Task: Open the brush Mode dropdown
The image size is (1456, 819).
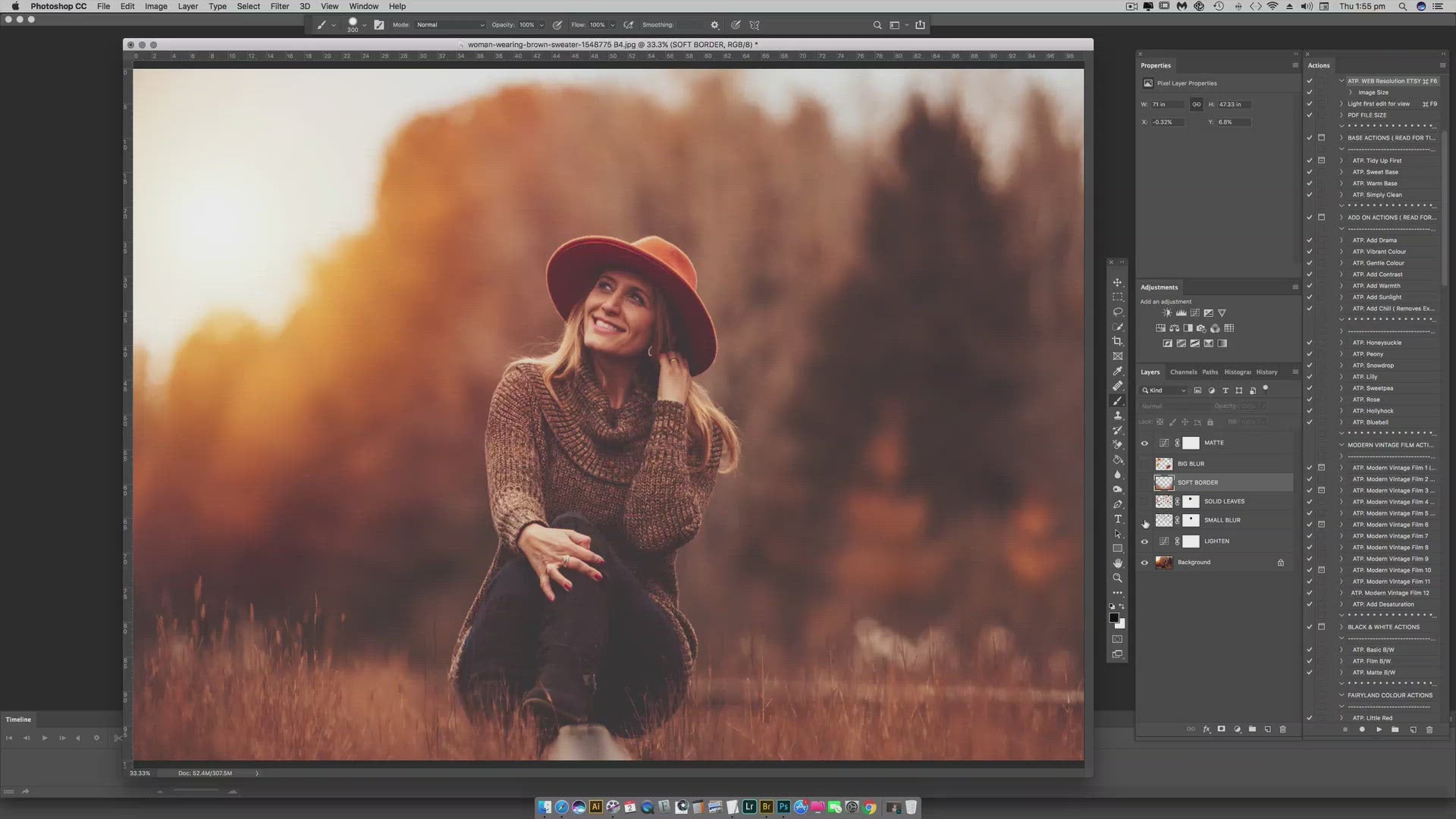Action: click(x=450, y=25)
